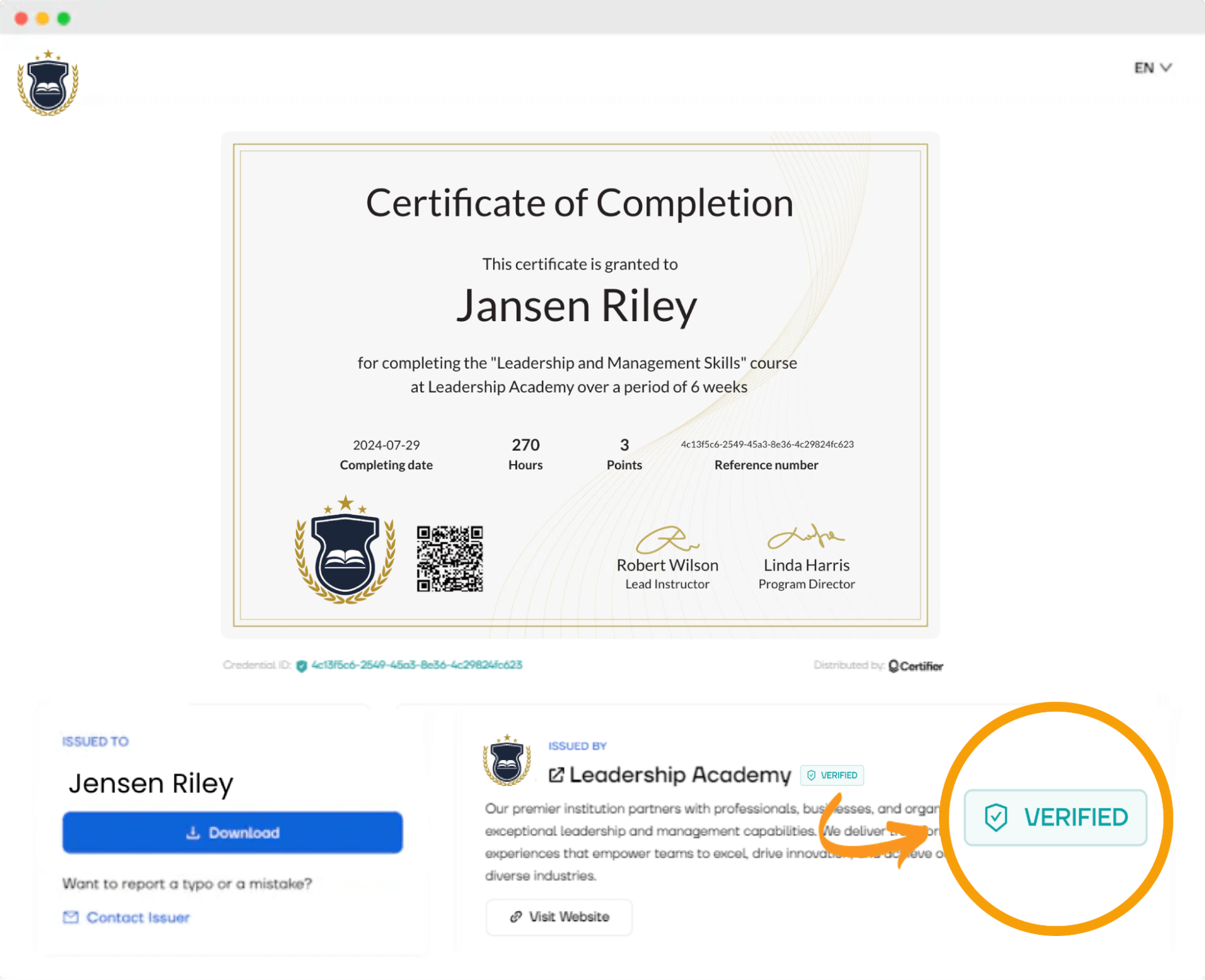
Task: Click the green maximize window button
Action: pos(63,19)
